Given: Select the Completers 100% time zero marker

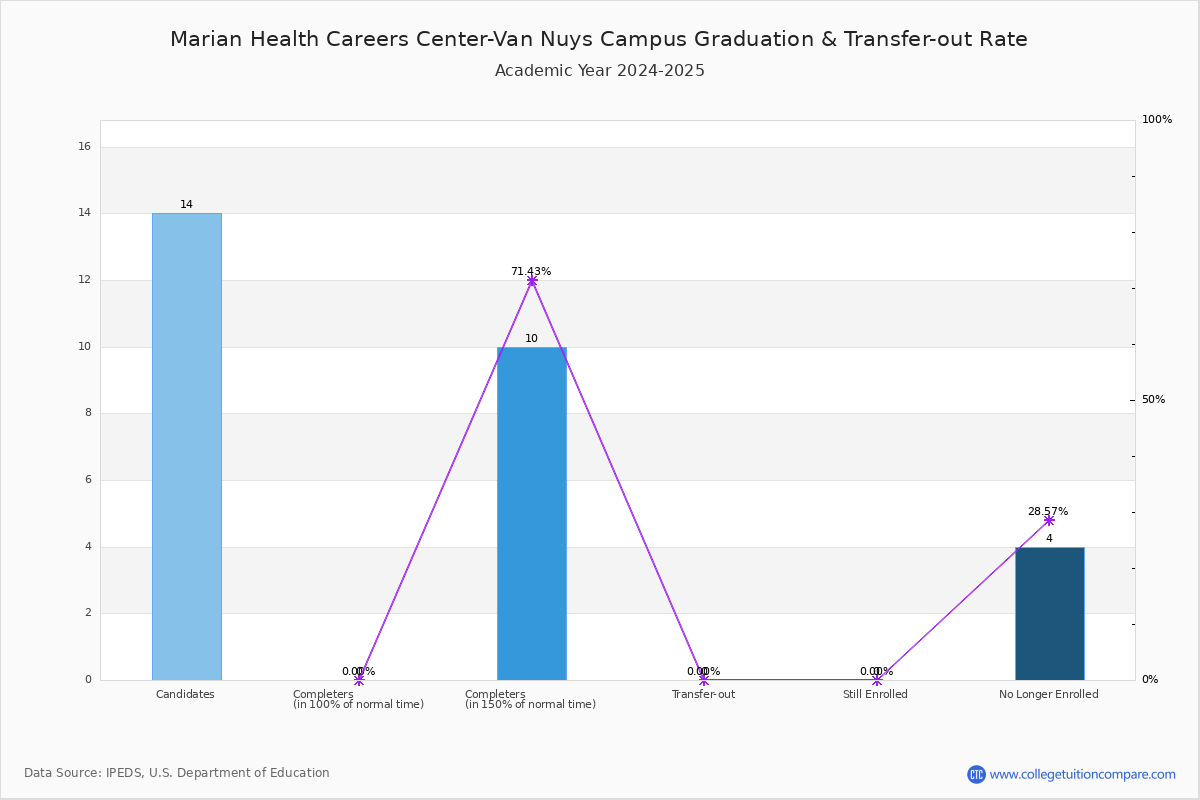Looking at the screenshot, I should pyautogui.click(x=359, y=680).
